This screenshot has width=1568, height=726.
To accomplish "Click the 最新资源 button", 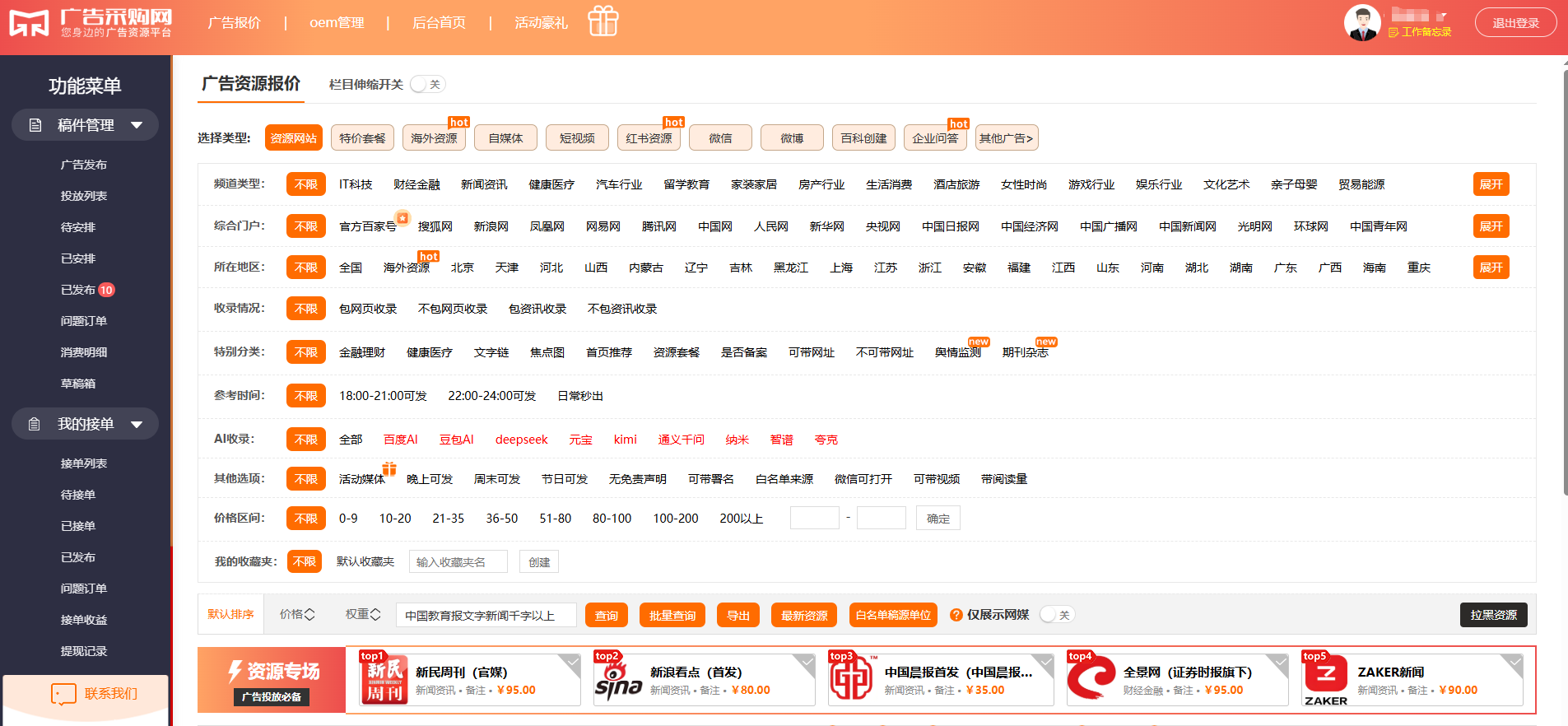I will click(x=804, y=615).
